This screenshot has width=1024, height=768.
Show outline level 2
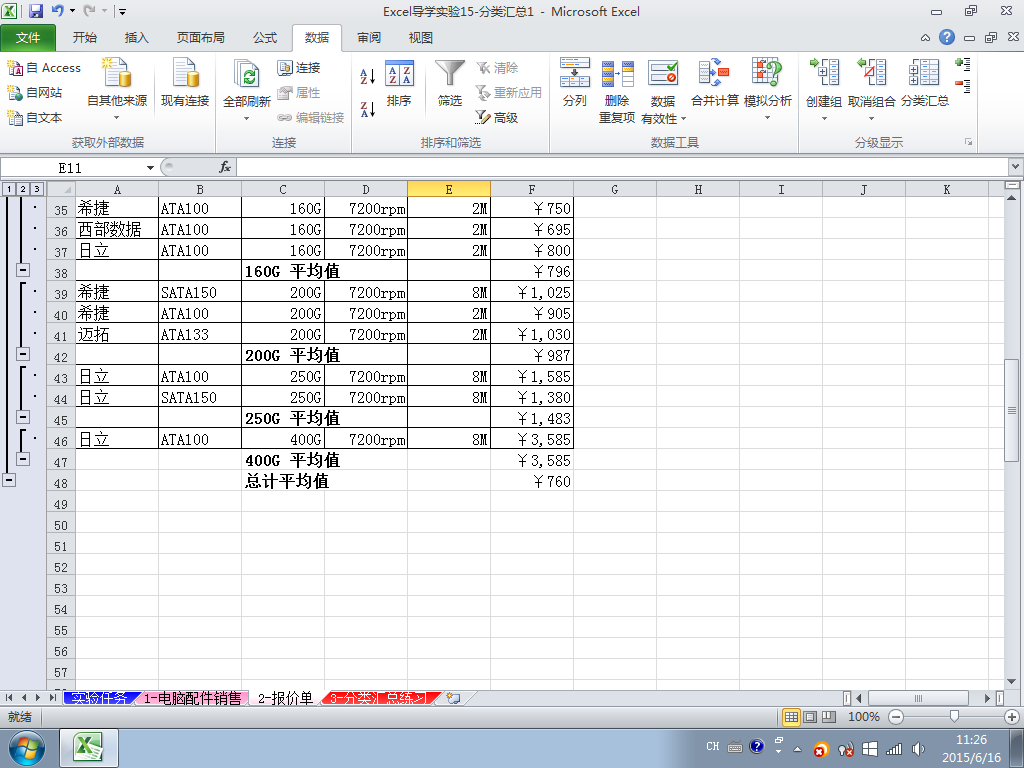click(23, 189)
